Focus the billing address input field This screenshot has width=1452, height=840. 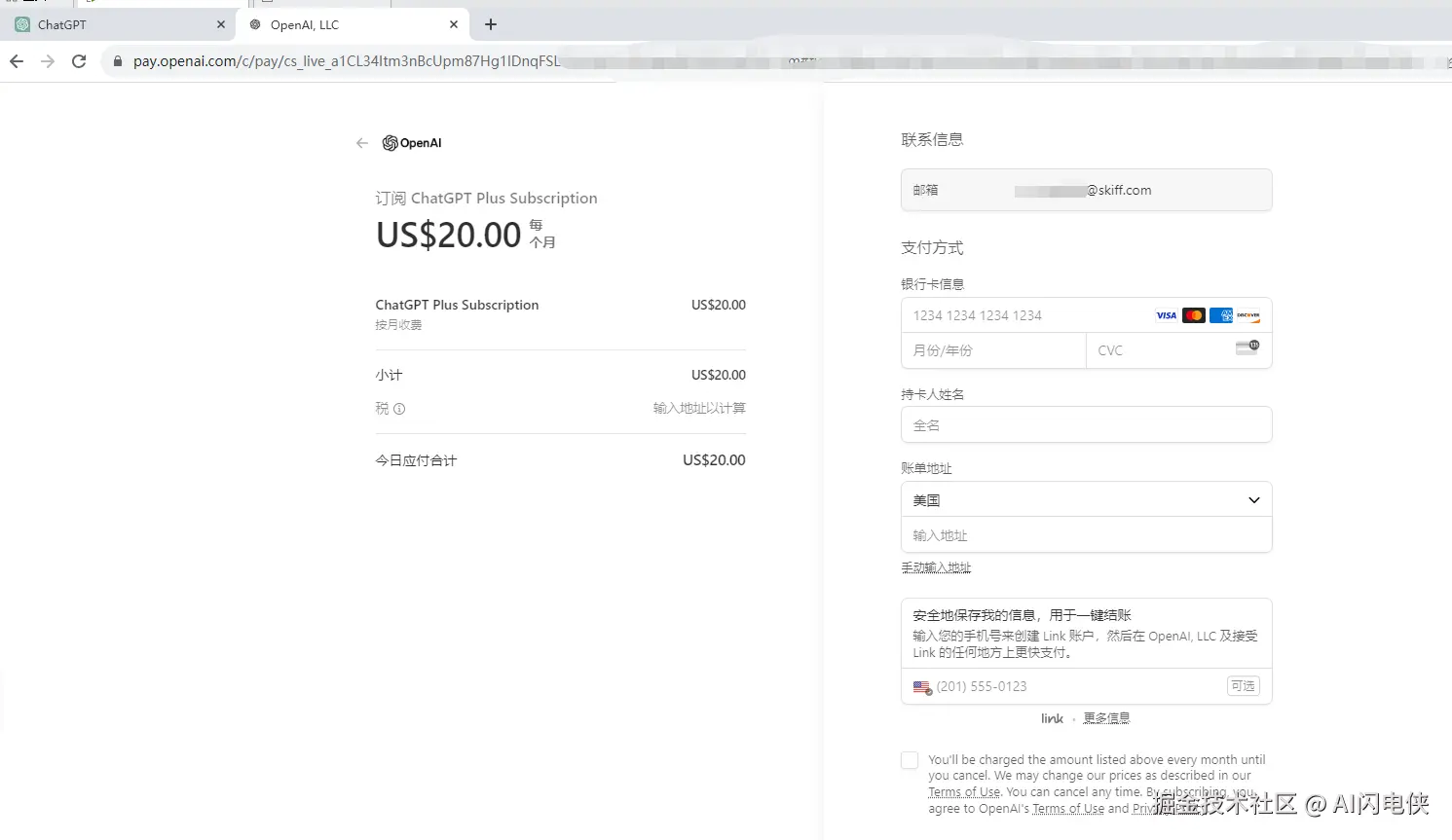tap(1086, 535)
